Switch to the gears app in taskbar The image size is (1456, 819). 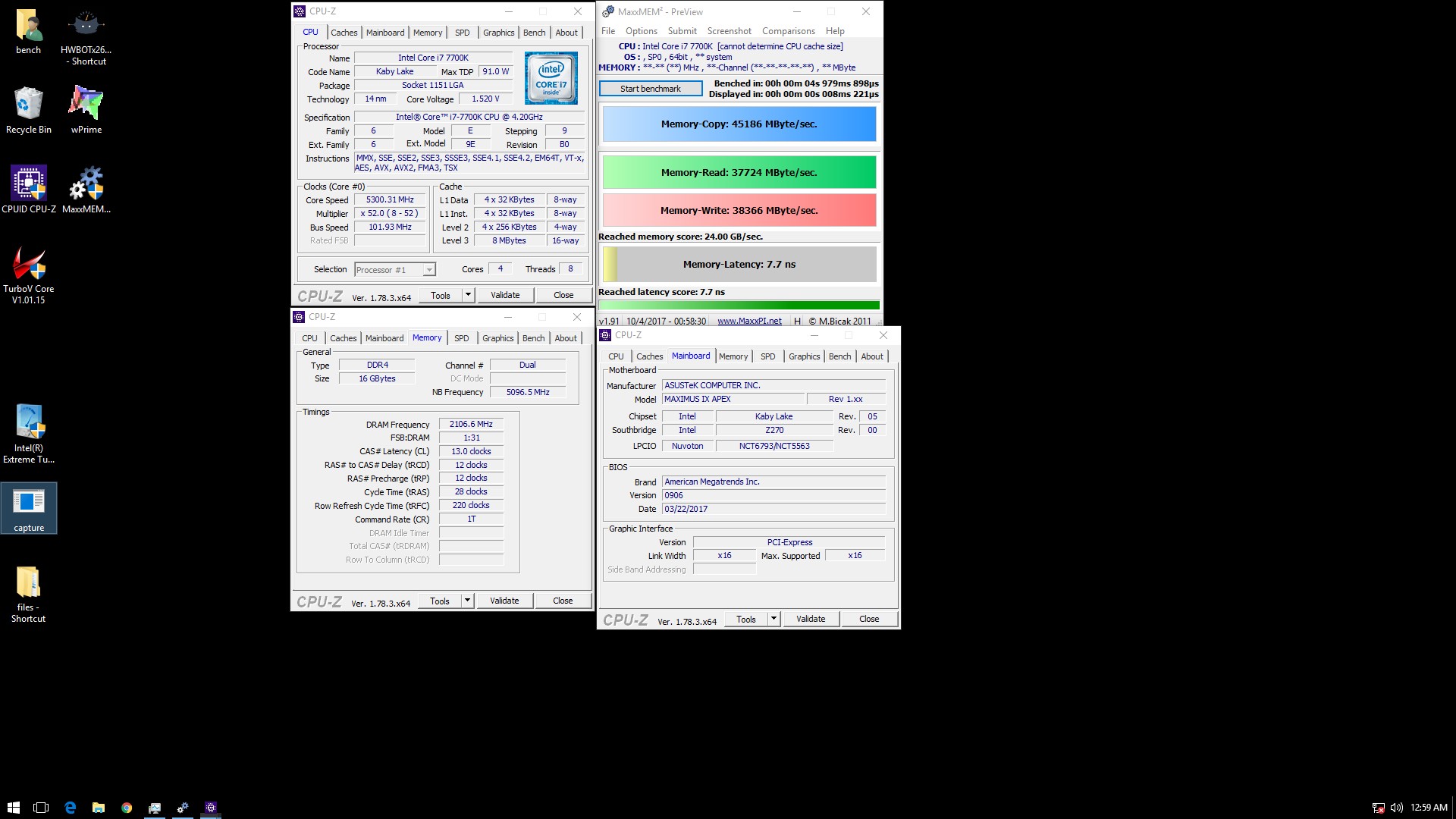[x=183, y=808]
